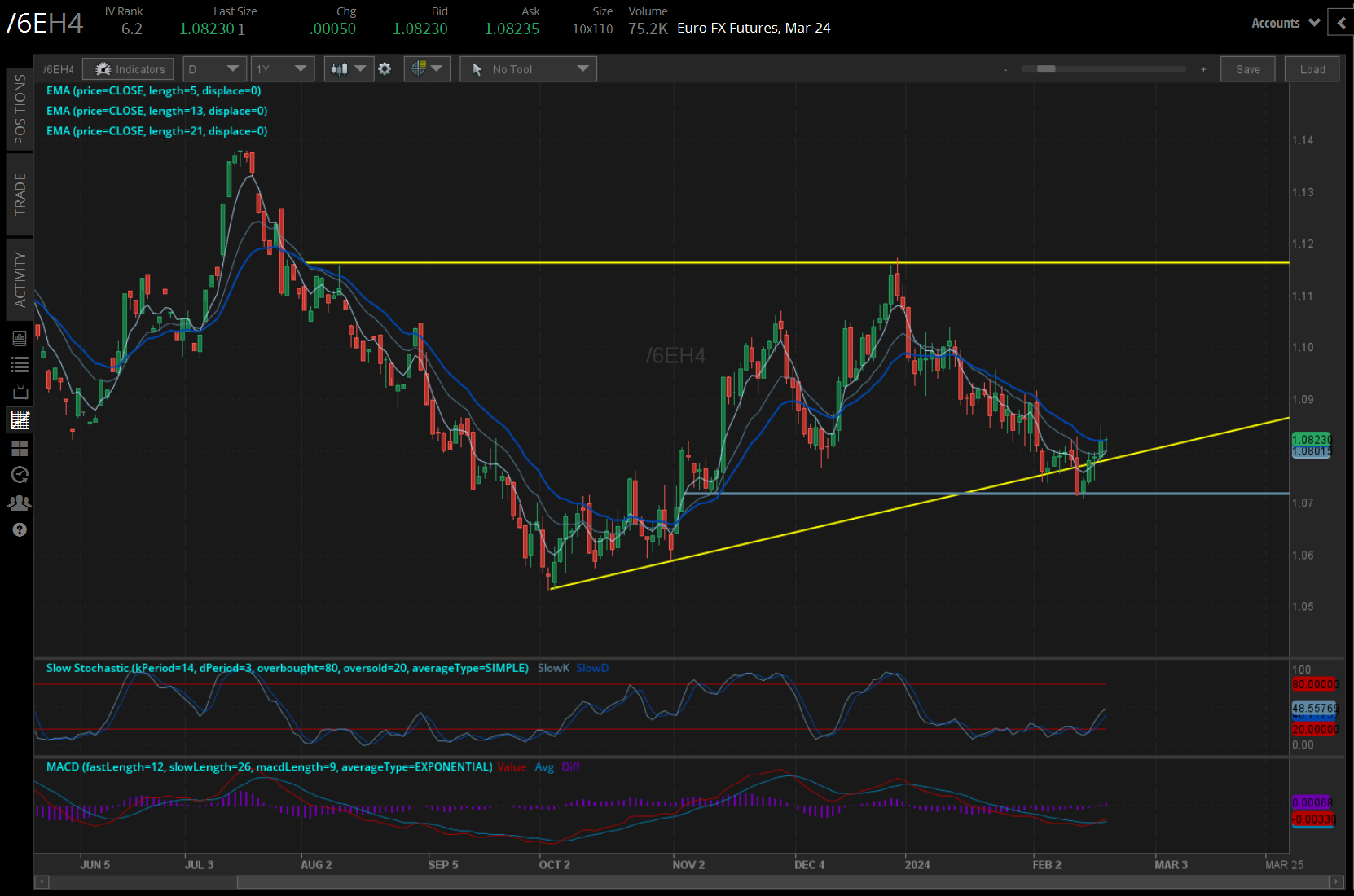Expand the 1Y time range dropdown

click(282, 69)
